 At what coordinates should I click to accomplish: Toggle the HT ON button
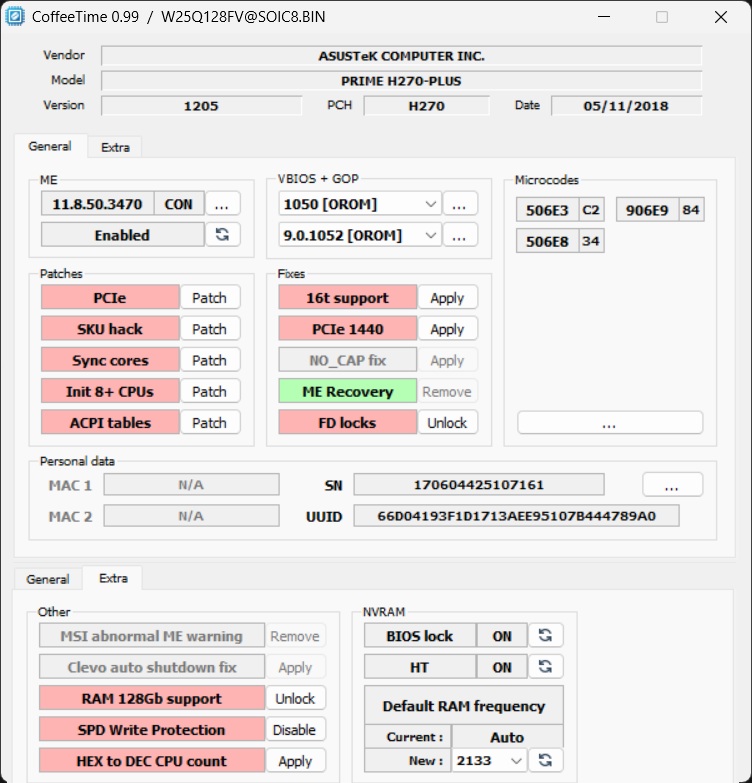(502, 667)
